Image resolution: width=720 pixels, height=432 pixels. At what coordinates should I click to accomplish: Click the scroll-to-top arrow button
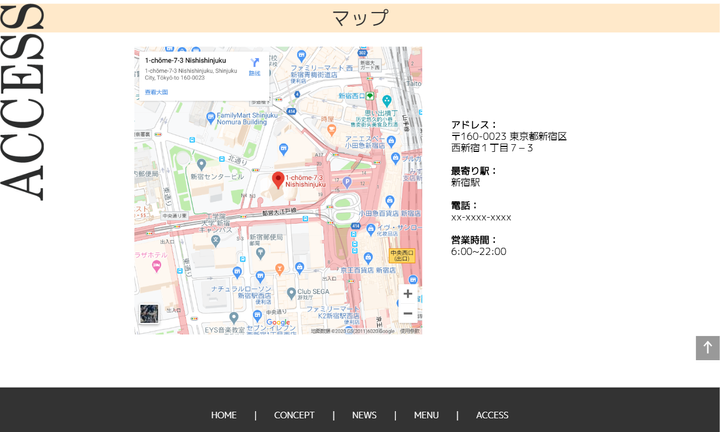tap(707, 348)
